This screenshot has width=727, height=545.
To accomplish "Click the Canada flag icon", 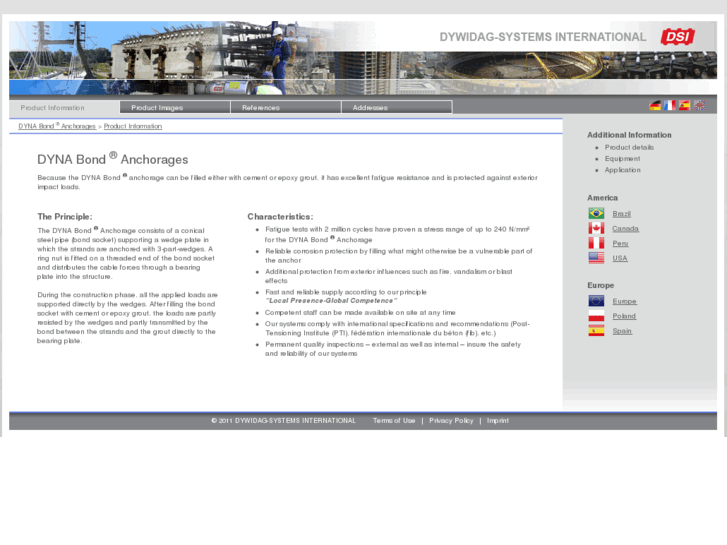I will tap(596, 228).
